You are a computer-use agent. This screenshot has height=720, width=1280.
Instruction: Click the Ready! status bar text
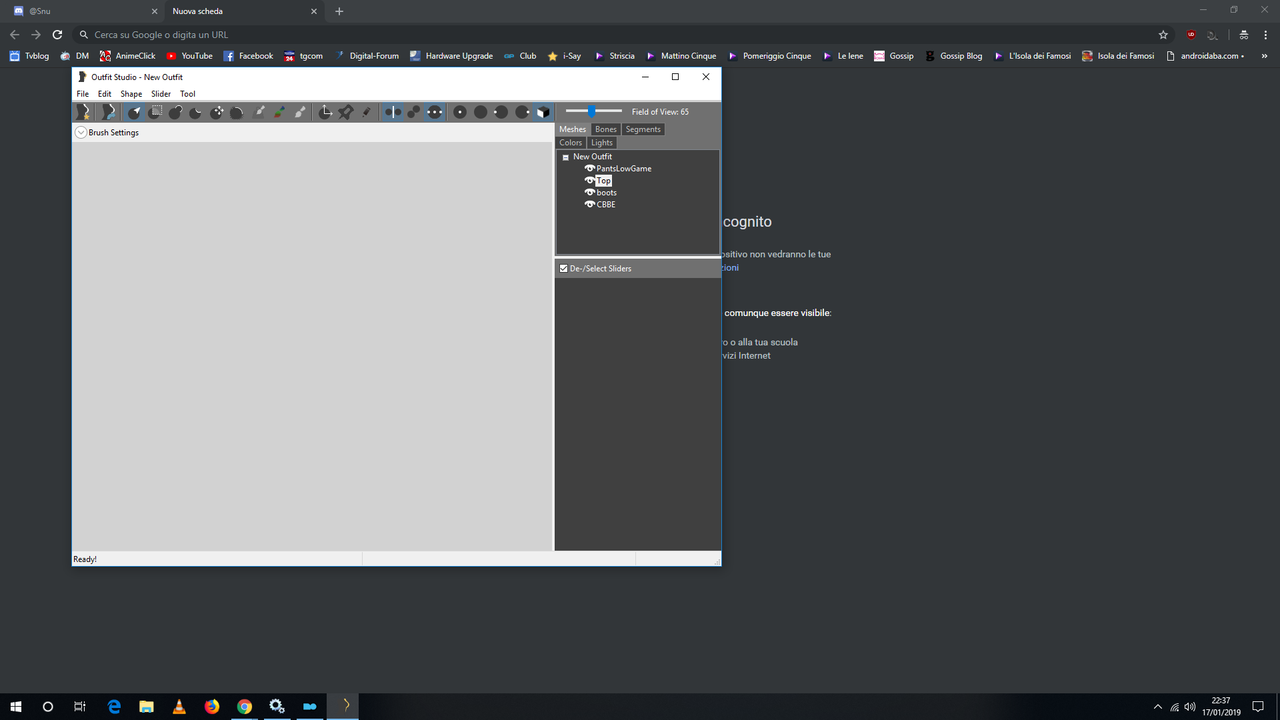pos(85,559)
